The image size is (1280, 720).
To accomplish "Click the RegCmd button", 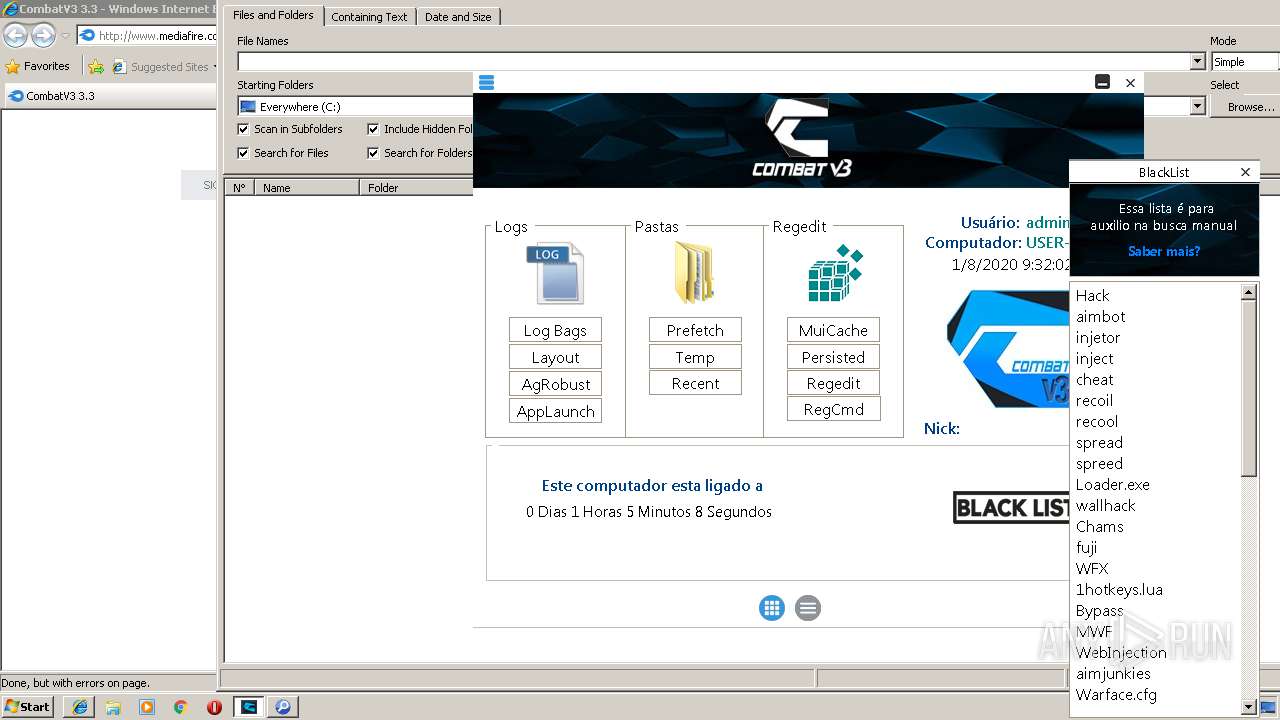I will (x=833, y=409).
